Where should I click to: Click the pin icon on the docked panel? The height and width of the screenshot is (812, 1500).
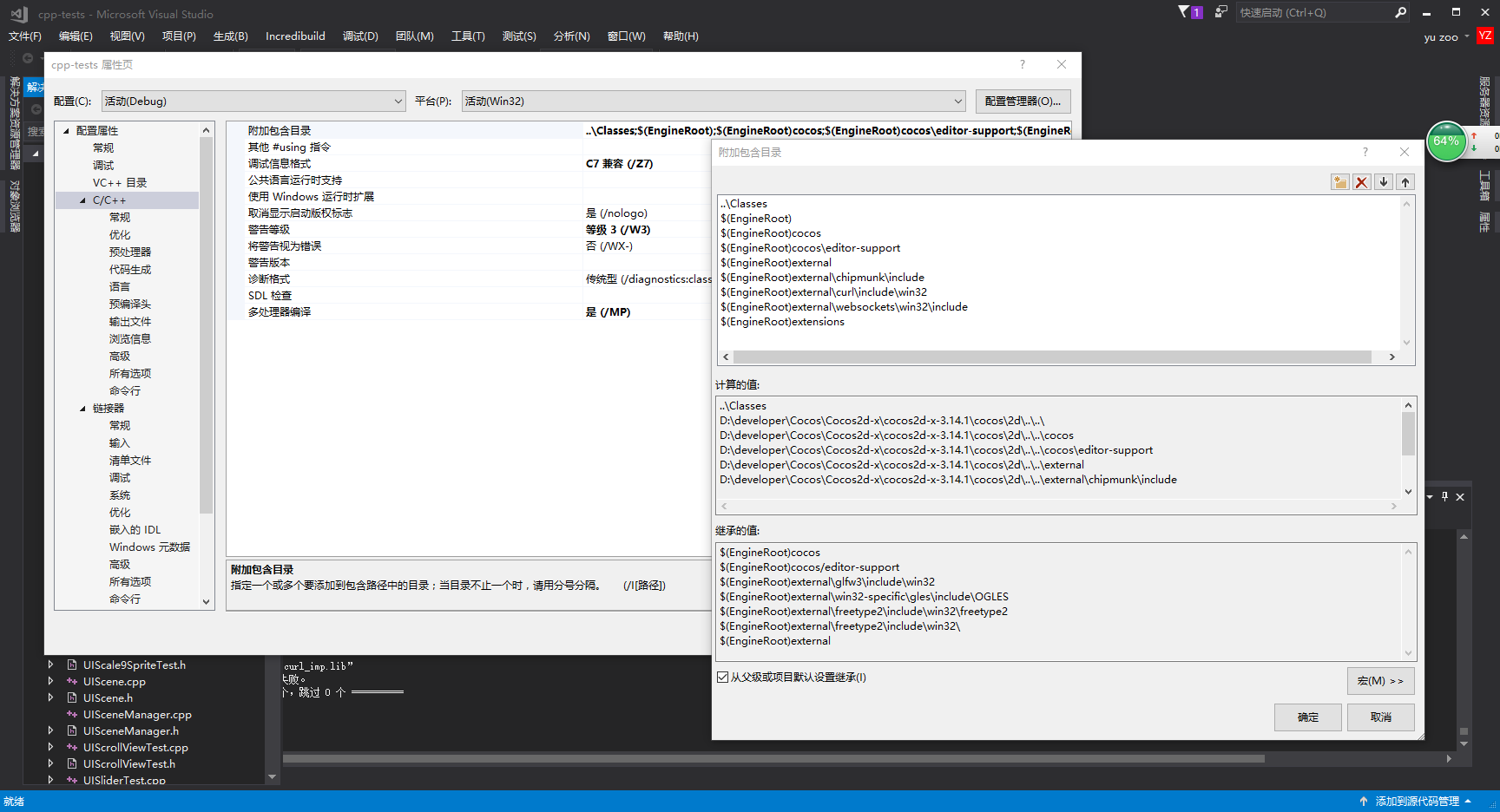tap(1444, 496)
